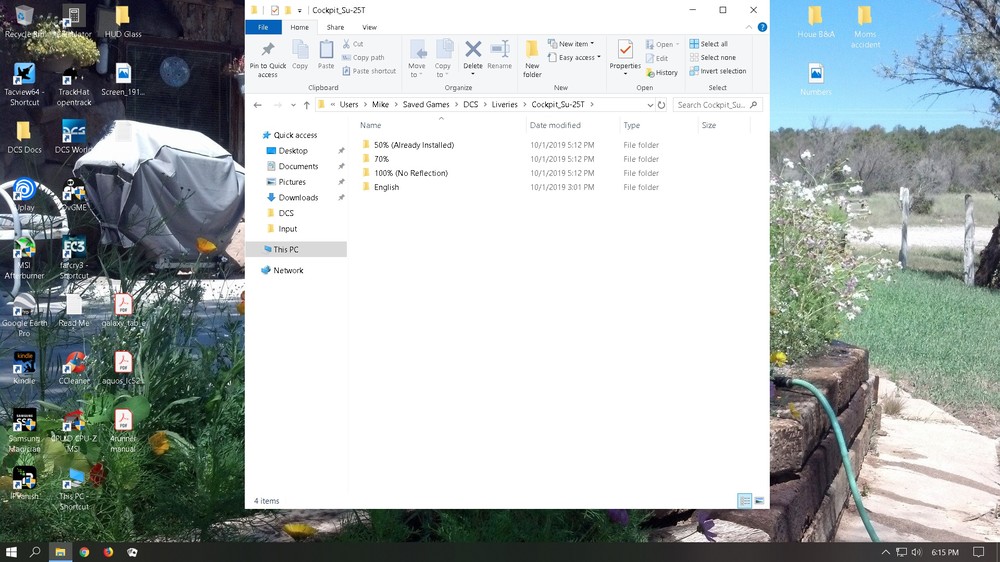Show file History from the ribbon

662,73
